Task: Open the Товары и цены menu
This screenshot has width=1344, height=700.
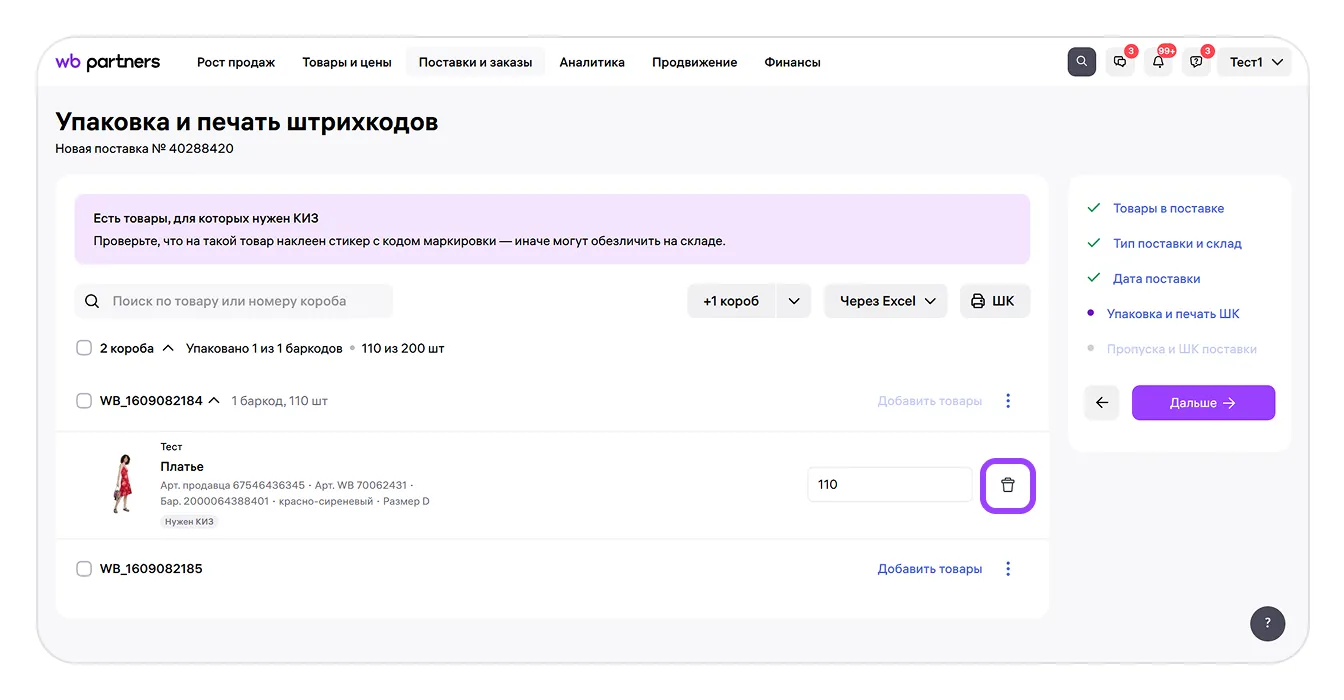Action: [x=347, y=62]
